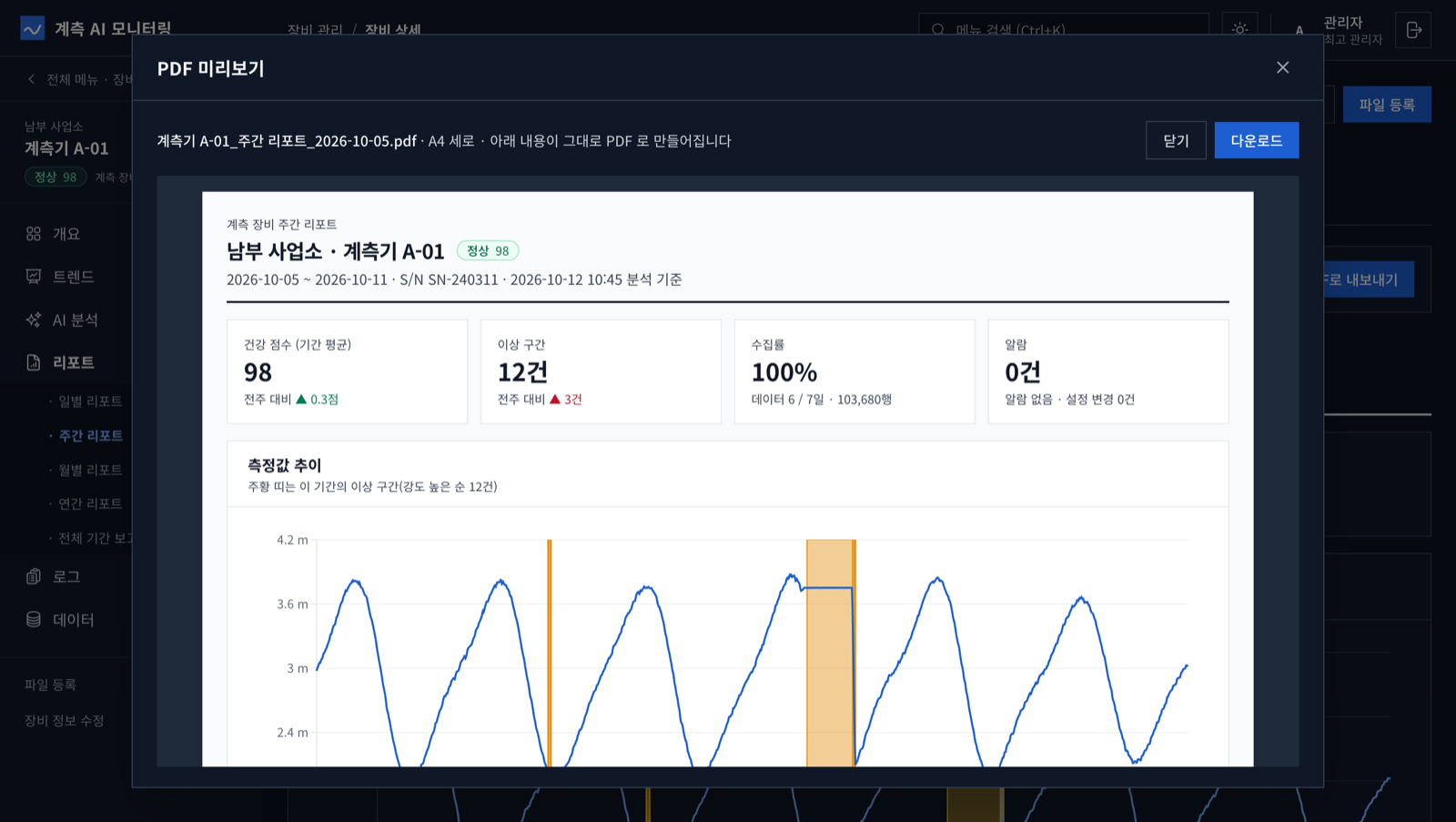The width and height of the screenshot is (1456, 822).
Task: Click the wide orange anomaly band in chart
Action: coord(830,653)
